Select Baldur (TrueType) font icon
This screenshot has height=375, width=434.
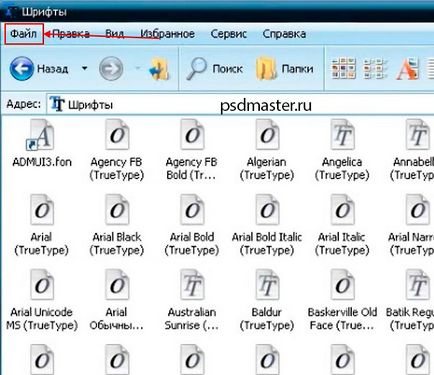click(x=267, y=285)
